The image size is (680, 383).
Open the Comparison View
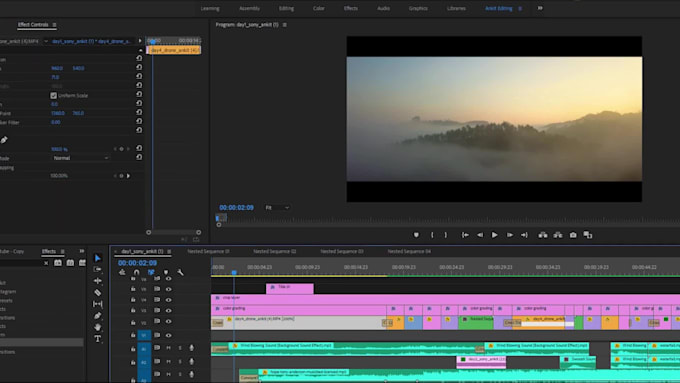click(x=588, y=235)
